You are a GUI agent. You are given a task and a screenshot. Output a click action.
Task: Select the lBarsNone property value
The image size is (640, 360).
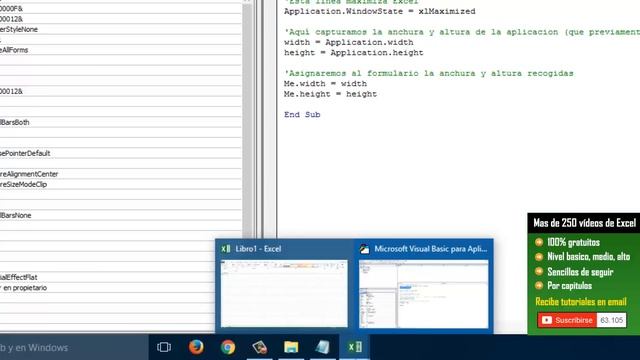click(x=16, y=215)
